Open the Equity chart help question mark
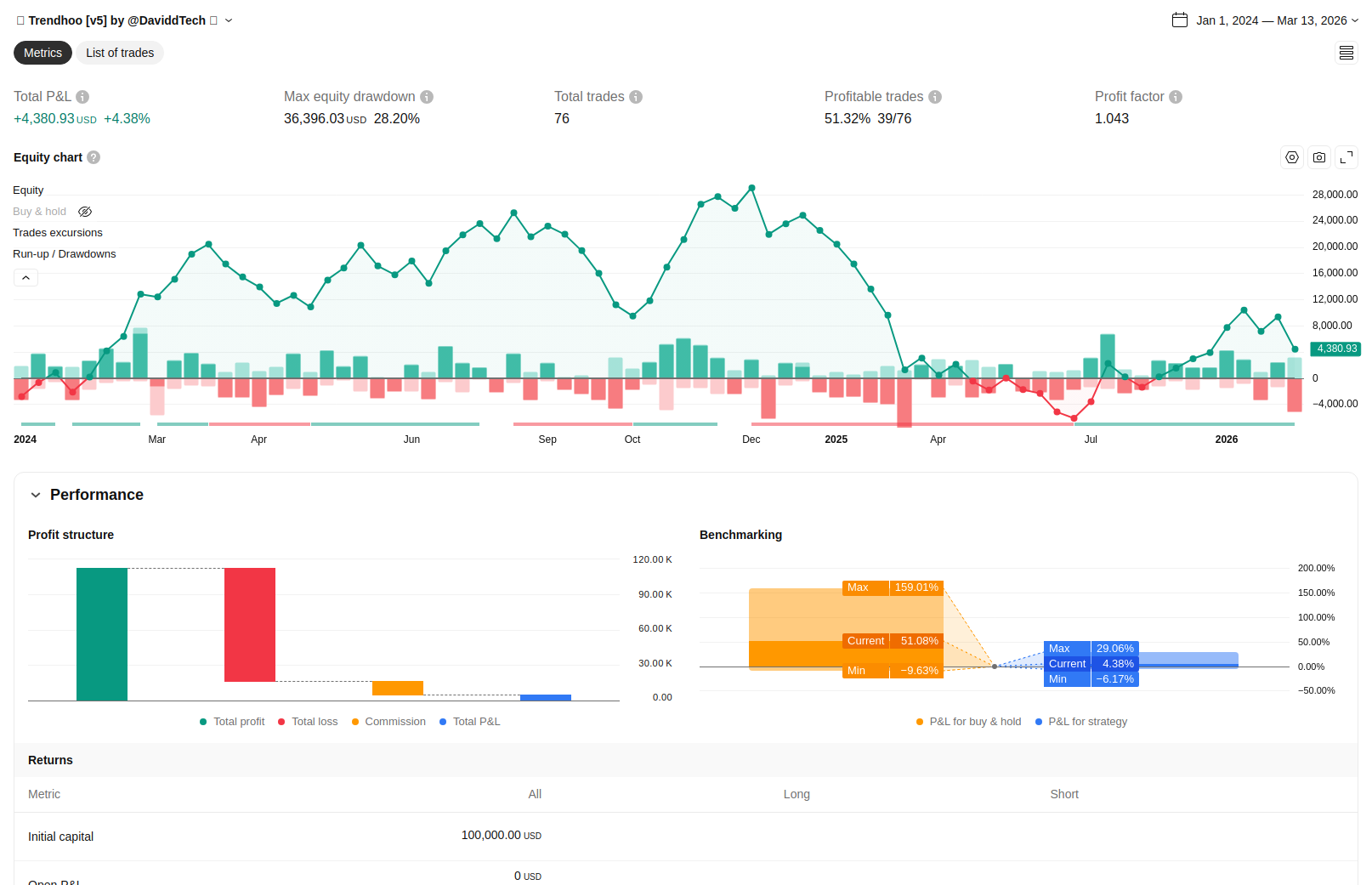This screenshot has height=885, width=1372. coord(94,157)
